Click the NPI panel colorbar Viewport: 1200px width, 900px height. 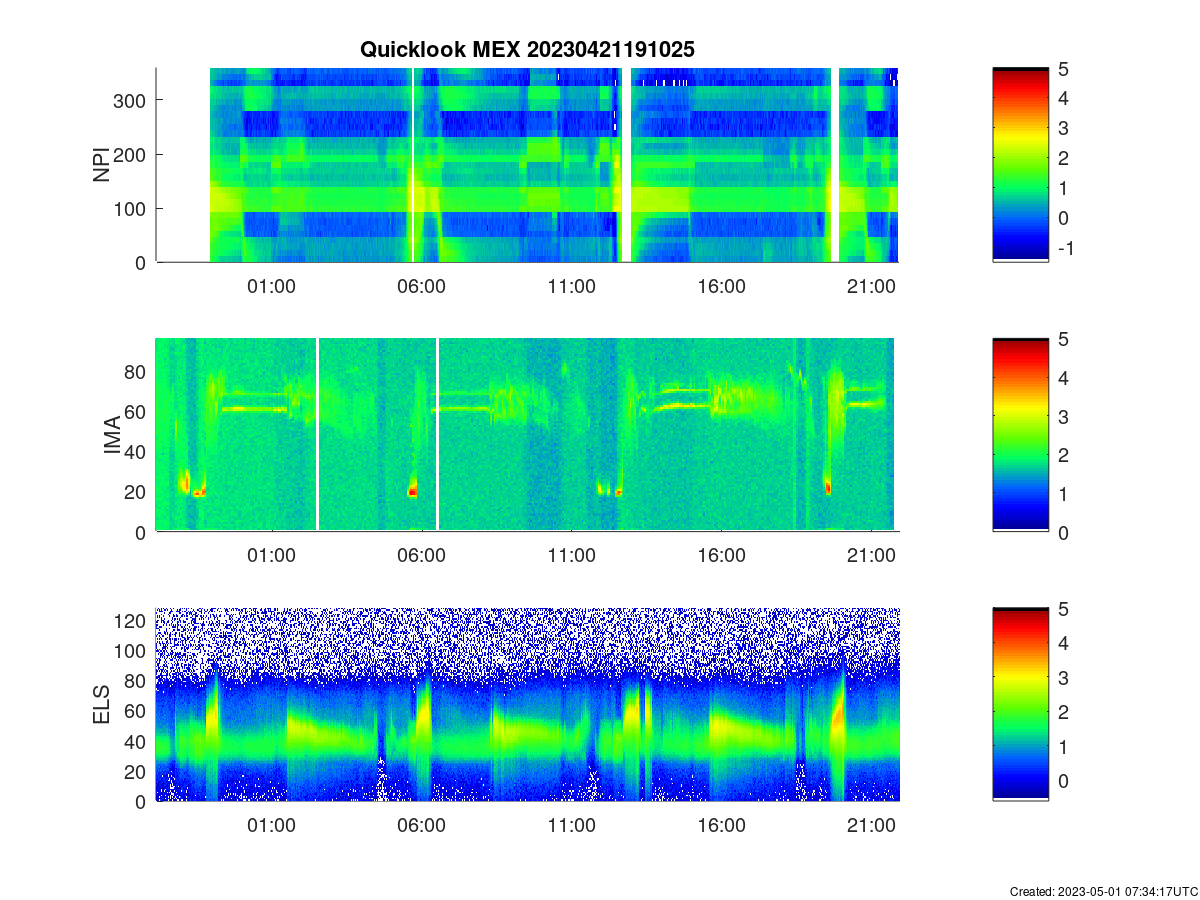tap(1020, 165)
